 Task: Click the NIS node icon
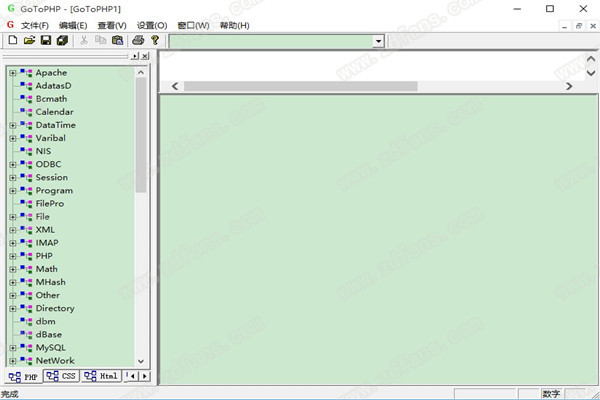(x=26, y=151)
